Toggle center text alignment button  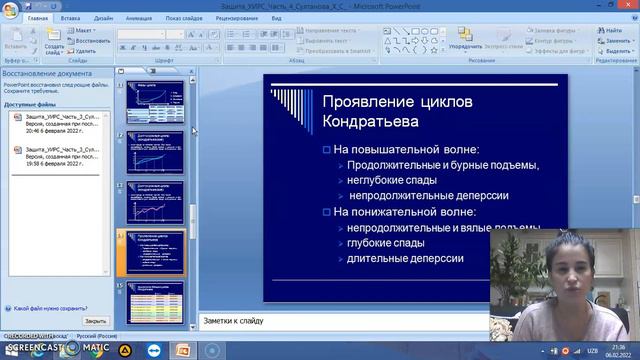coord(241,48)
